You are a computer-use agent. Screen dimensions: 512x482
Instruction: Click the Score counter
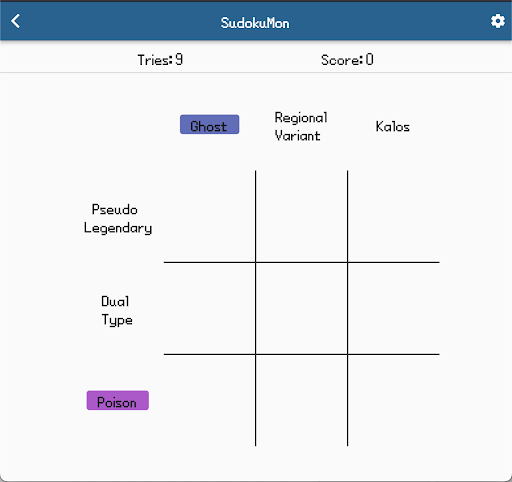coord(347,60)
